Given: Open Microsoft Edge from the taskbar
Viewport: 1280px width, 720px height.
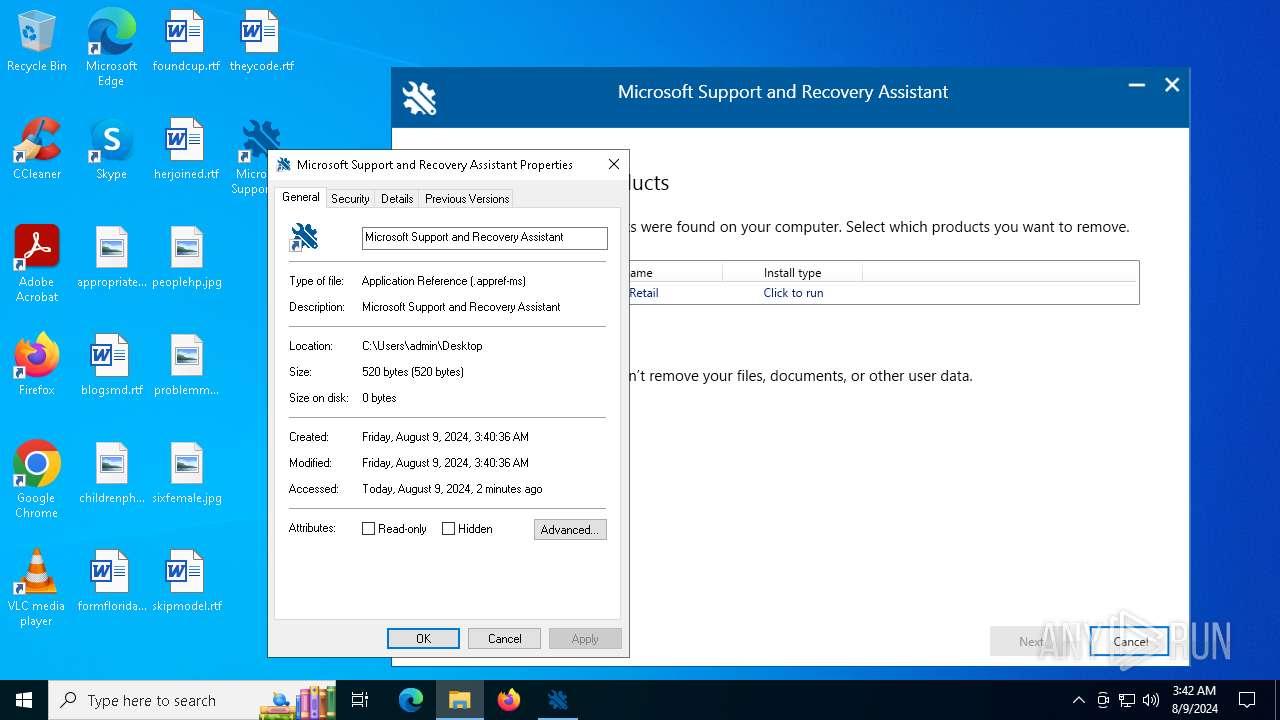Looking at the screenshot, I should (411, 700).
